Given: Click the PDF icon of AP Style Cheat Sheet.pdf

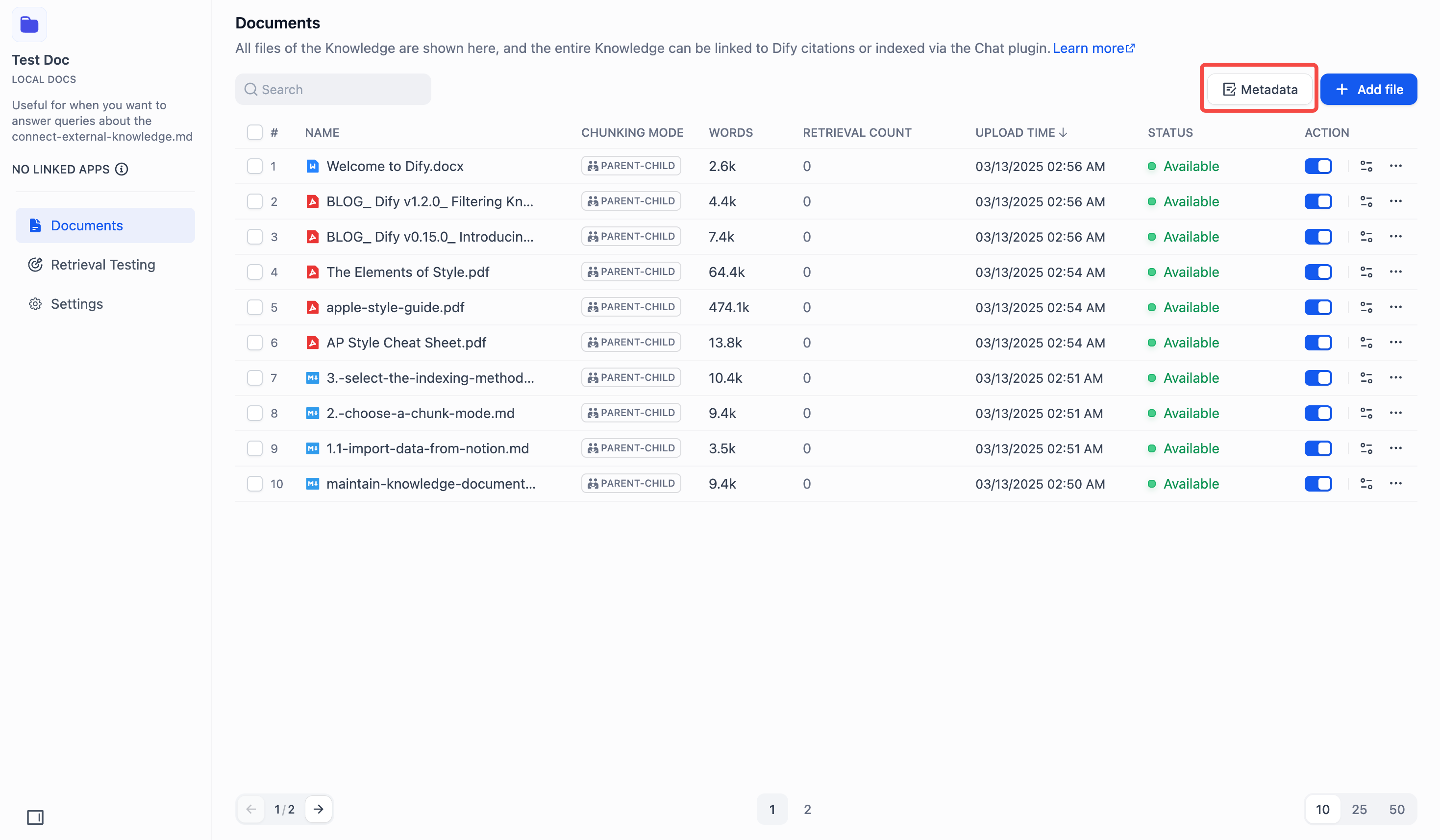Looking at the screenshot, I should 312,342.
